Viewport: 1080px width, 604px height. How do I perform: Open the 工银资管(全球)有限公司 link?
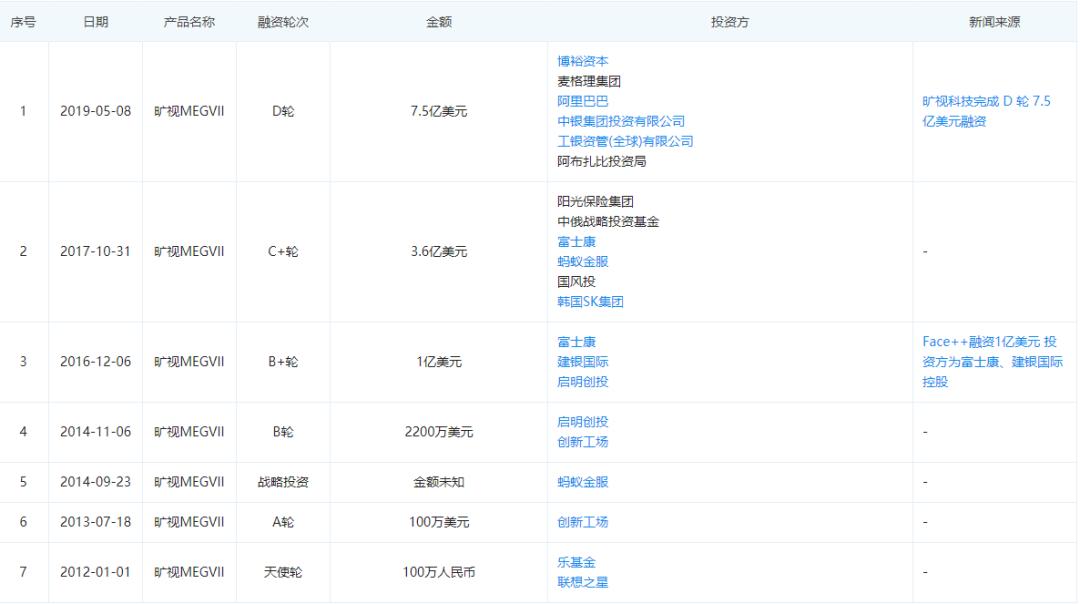(x=625, y=141)
